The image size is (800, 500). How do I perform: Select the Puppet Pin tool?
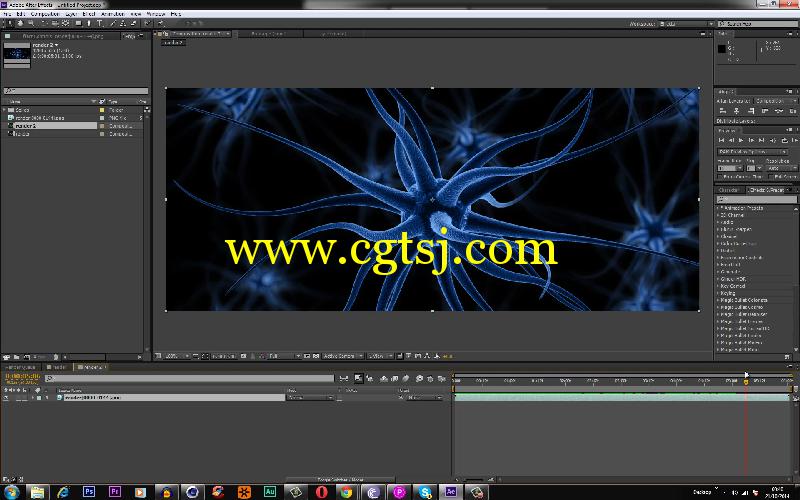click(x=160, y=23)
